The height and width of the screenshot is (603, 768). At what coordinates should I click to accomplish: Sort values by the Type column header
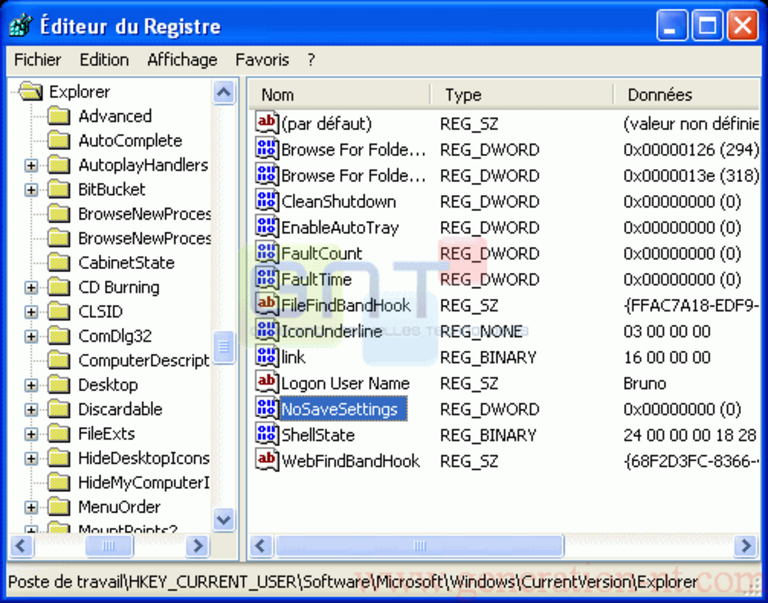[522, 95]
